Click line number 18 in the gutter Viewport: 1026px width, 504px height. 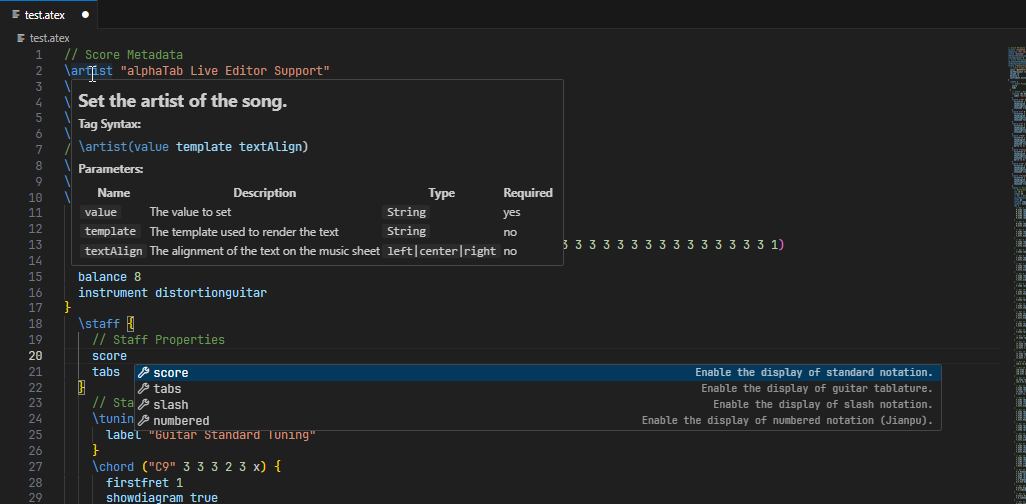click(x=35, y=324)
